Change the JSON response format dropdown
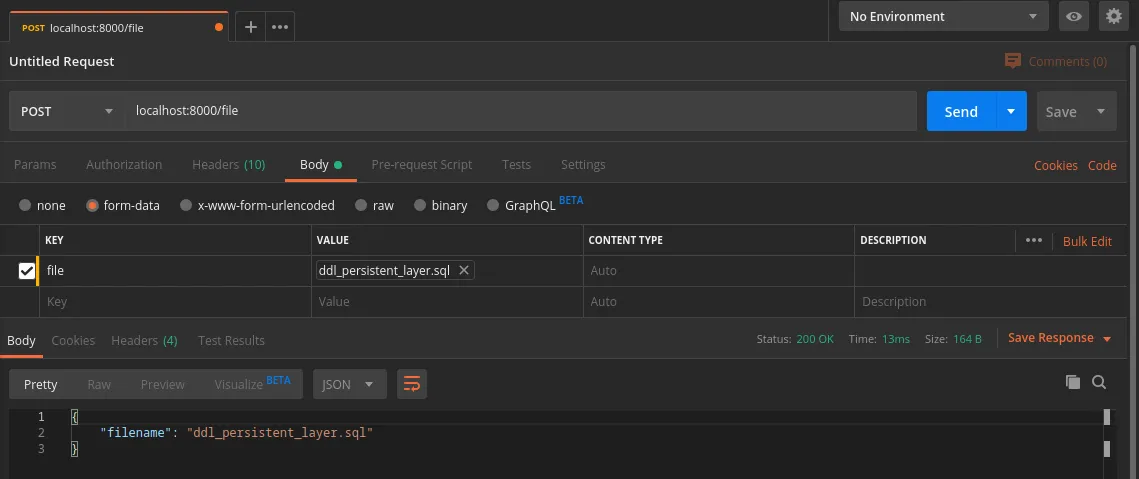 pos(349,384)
